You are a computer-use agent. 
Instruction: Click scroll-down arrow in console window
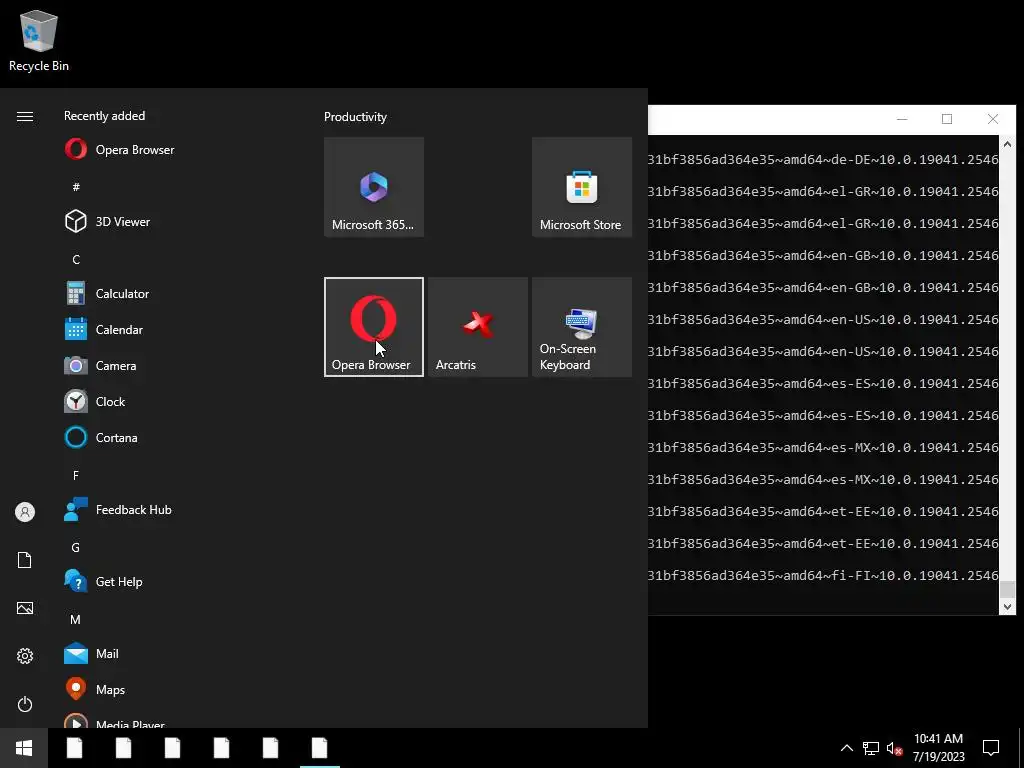(1007, 607)
